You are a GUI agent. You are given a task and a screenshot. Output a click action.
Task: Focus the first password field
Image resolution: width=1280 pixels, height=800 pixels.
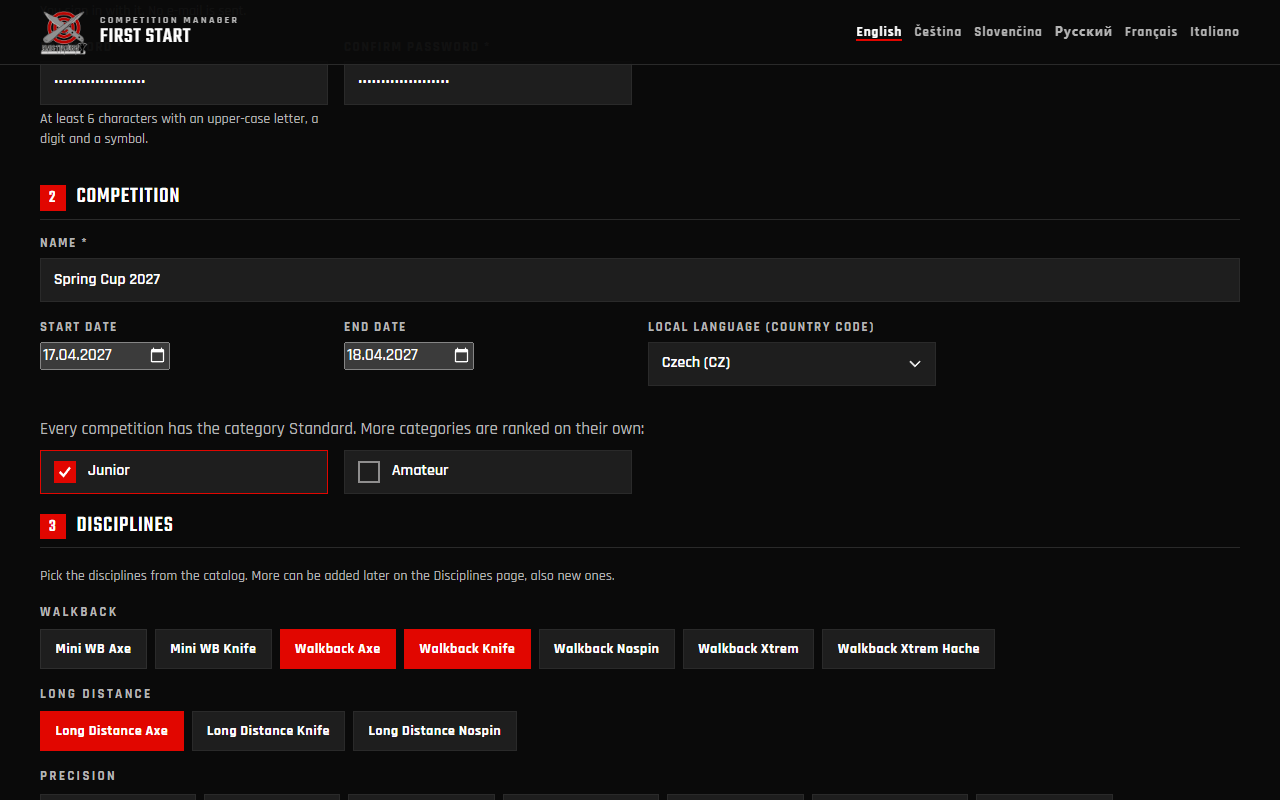click(184, 83)
